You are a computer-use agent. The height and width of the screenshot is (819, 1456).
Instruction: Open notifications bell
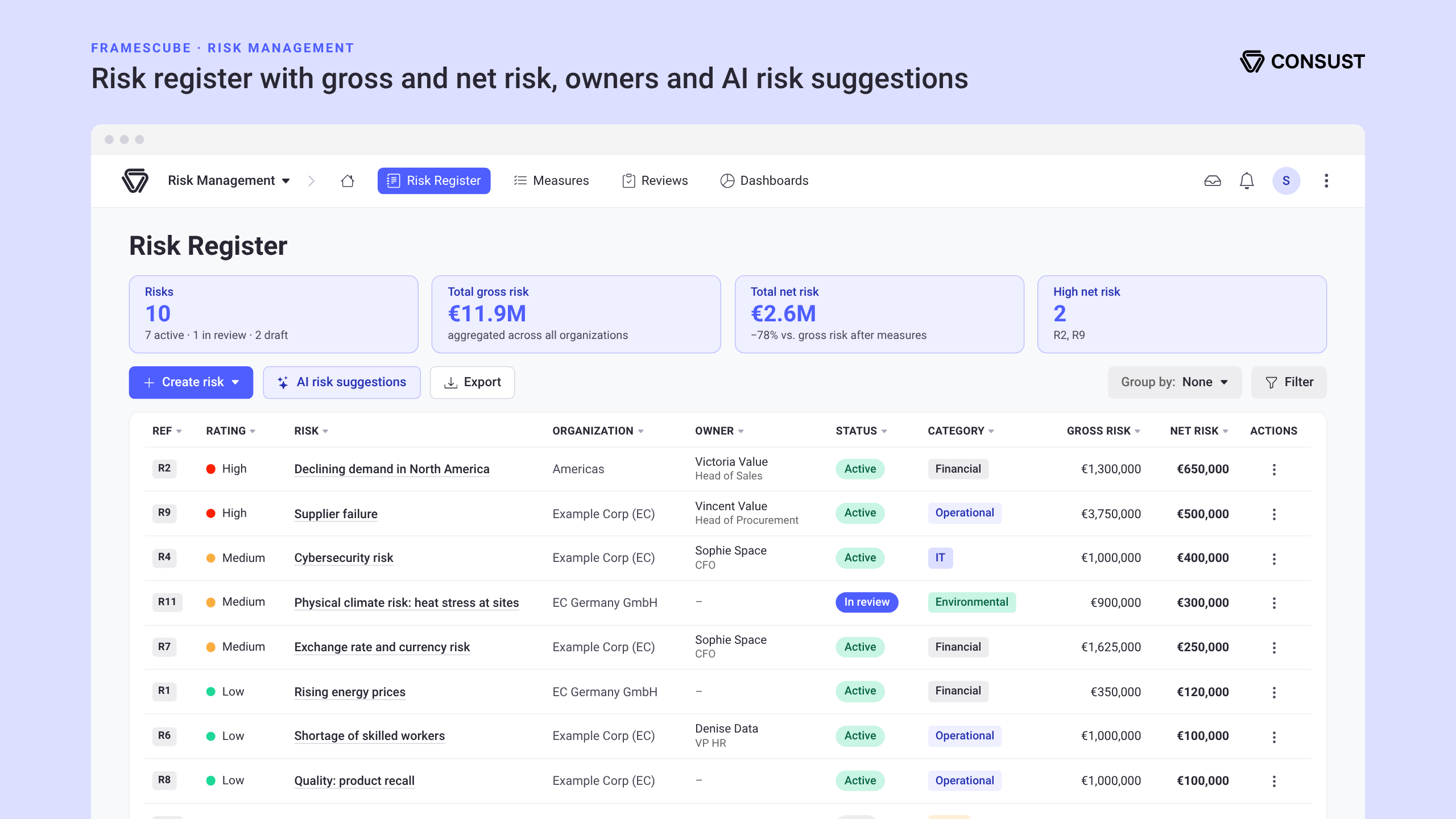click(x=1247, y=181)
